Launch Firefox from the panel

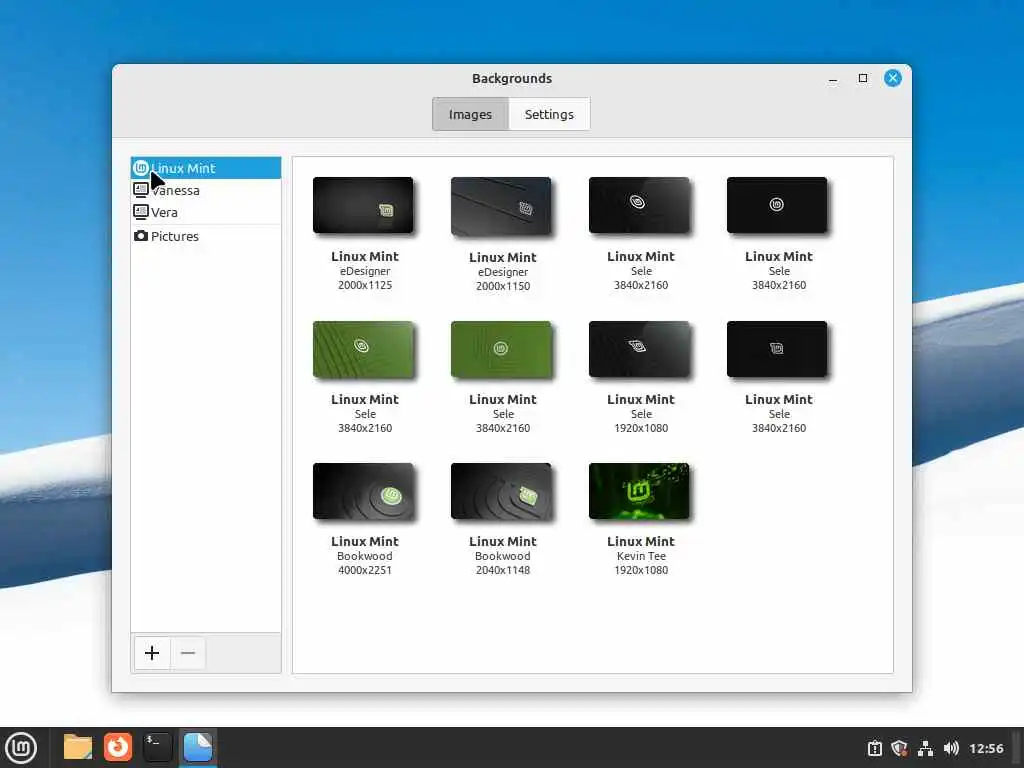118,747
